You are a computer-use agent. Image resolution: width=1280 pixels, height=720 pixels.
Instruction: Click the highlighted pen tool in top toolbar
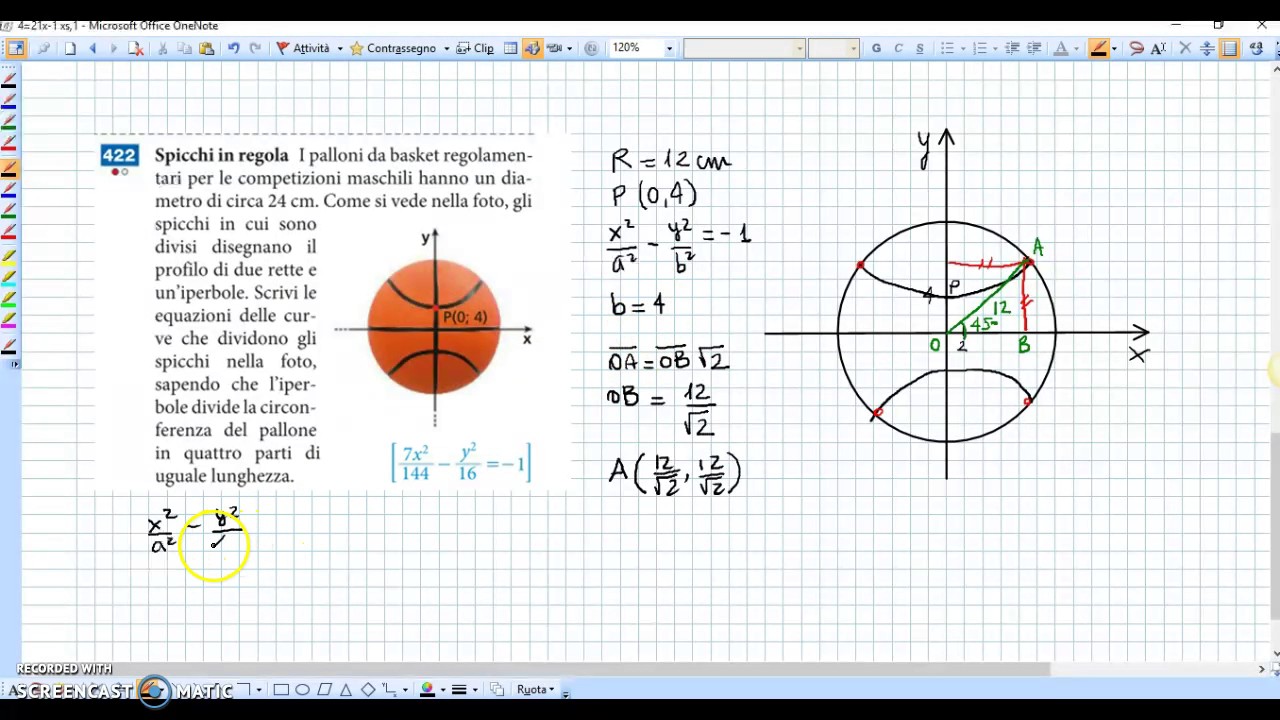coord(1099,48)
